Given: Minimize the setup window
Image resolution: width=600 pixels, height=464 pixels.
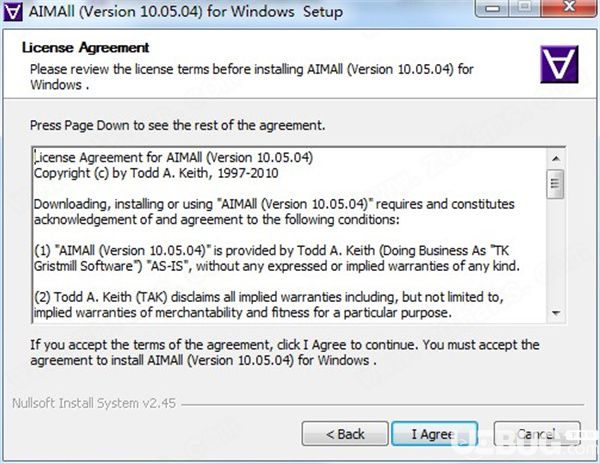Looking at the screenshot, I should [x=492, y=8].
